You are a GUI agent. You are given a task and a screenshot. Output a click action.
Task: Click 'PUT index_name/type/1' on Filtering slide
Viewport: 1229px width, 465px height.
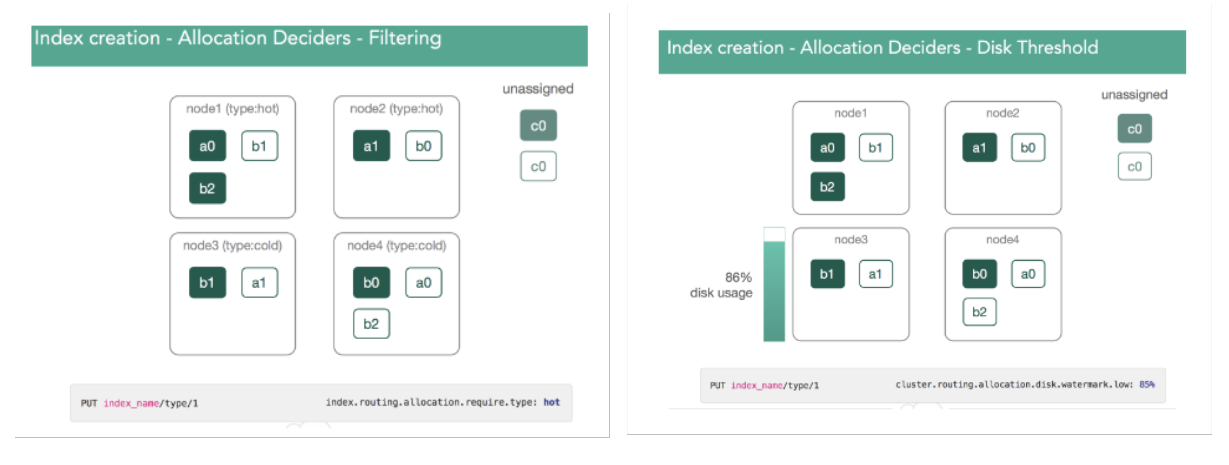pyautogui.click(x=139, y=403)
